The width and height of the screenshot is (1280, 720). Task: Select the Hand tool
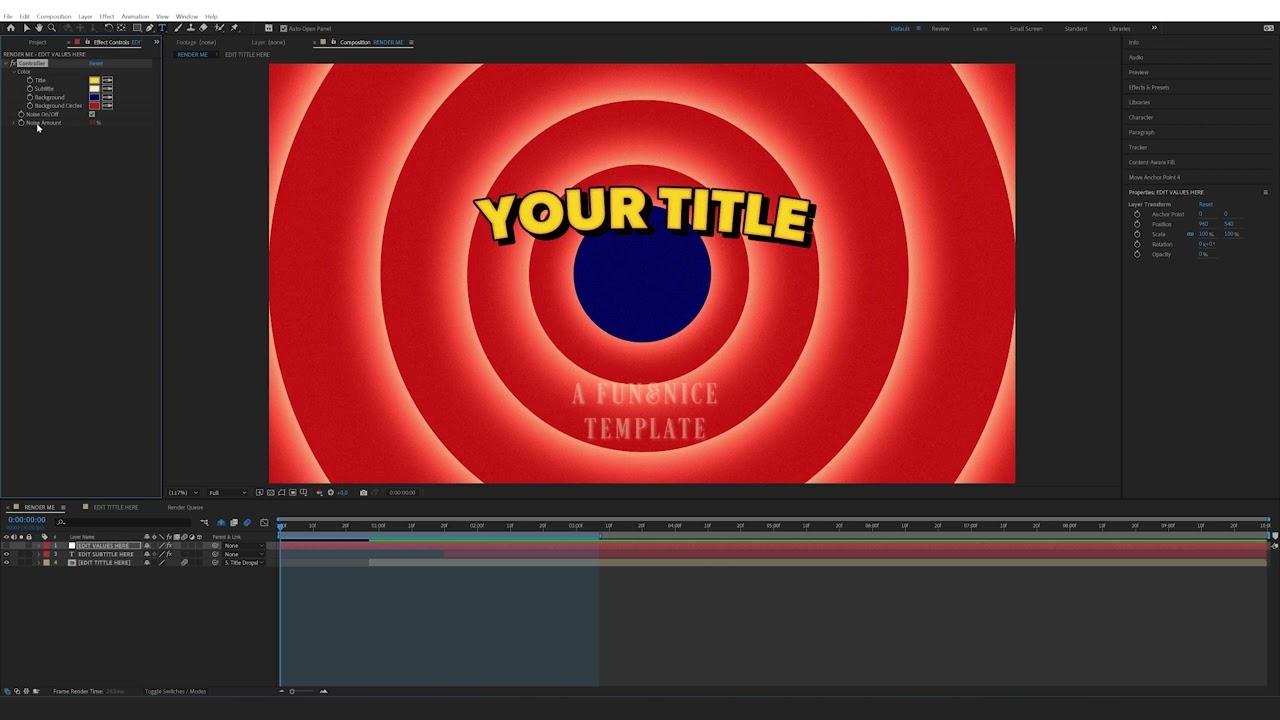click(39, 28)
